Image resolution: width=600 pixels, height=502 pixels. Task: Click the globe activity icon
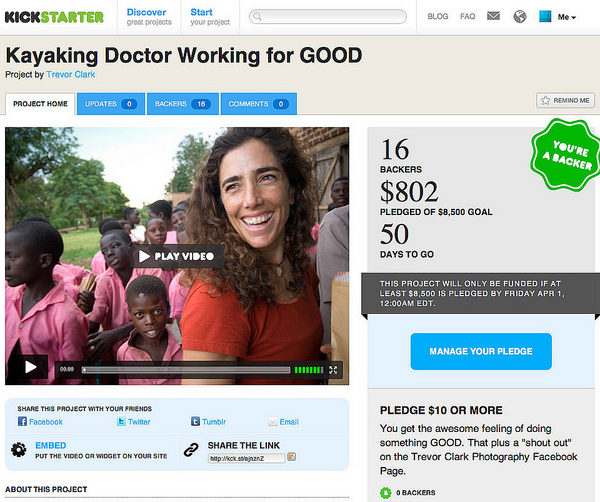[x=520, y=16]
